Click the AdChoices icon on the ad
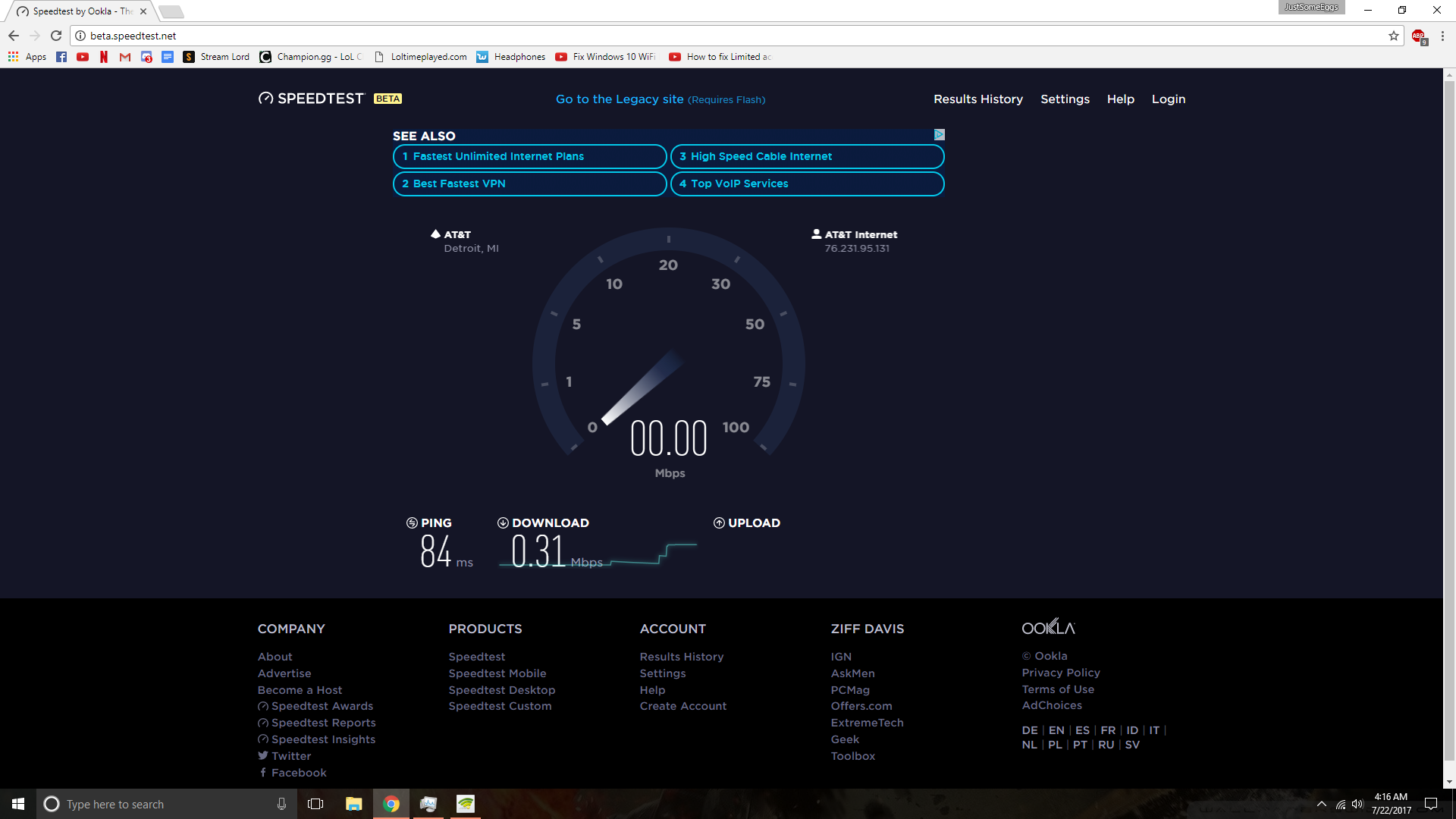This screenshot has height=819, width=1456. click(x=939, y=134)
